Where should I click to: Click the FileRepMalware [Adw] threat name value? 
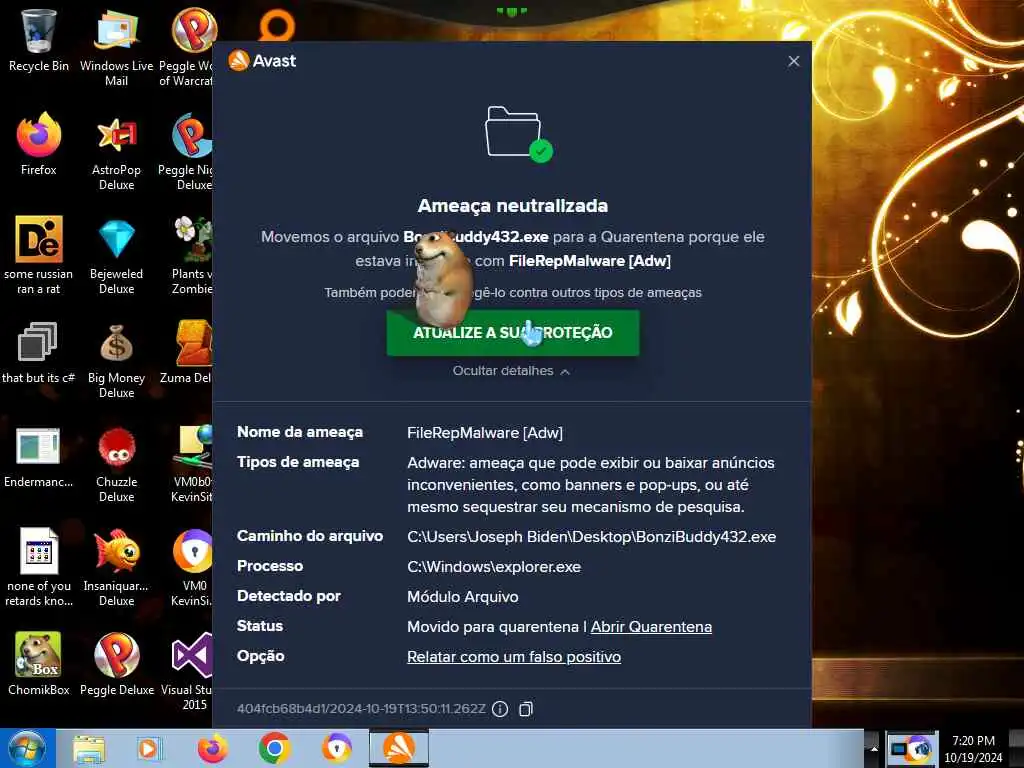pyautogui.click(x=485, y=433)
